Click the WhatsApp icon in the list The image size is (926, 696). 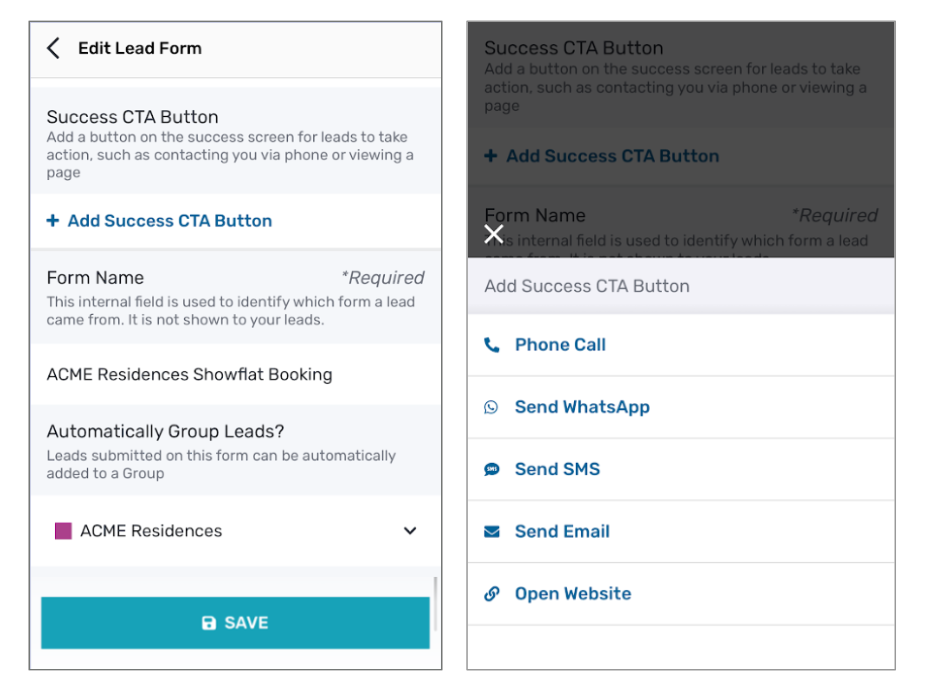pyautogui.click(x=491, y=407)
